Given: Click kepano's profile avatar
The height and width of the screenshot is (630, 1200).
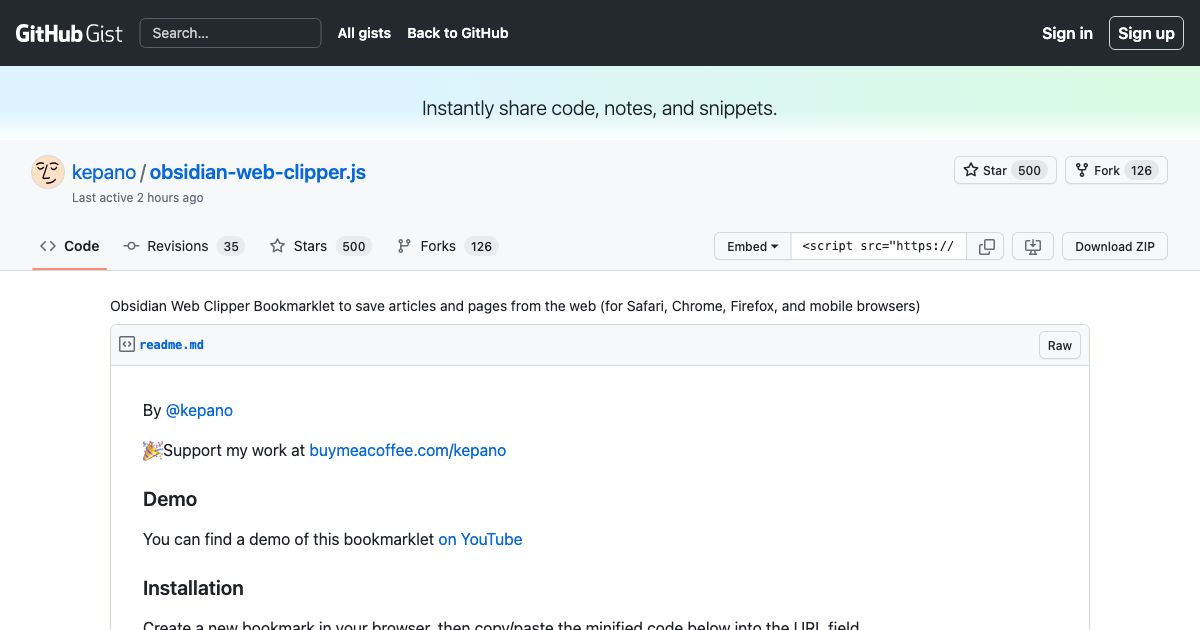Looking at the screenshot, I should (47, 171).
